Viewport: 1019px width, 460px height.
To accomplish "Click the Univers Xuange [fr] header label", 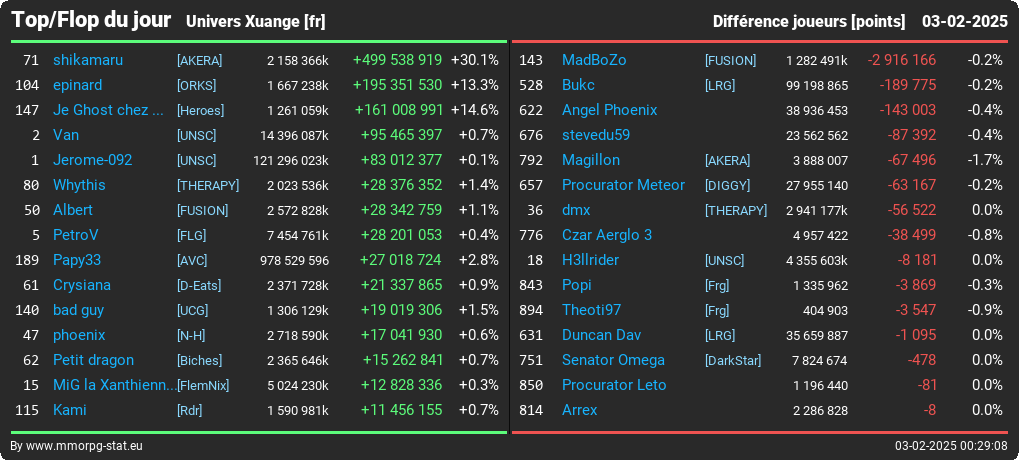I will (255, 22).
